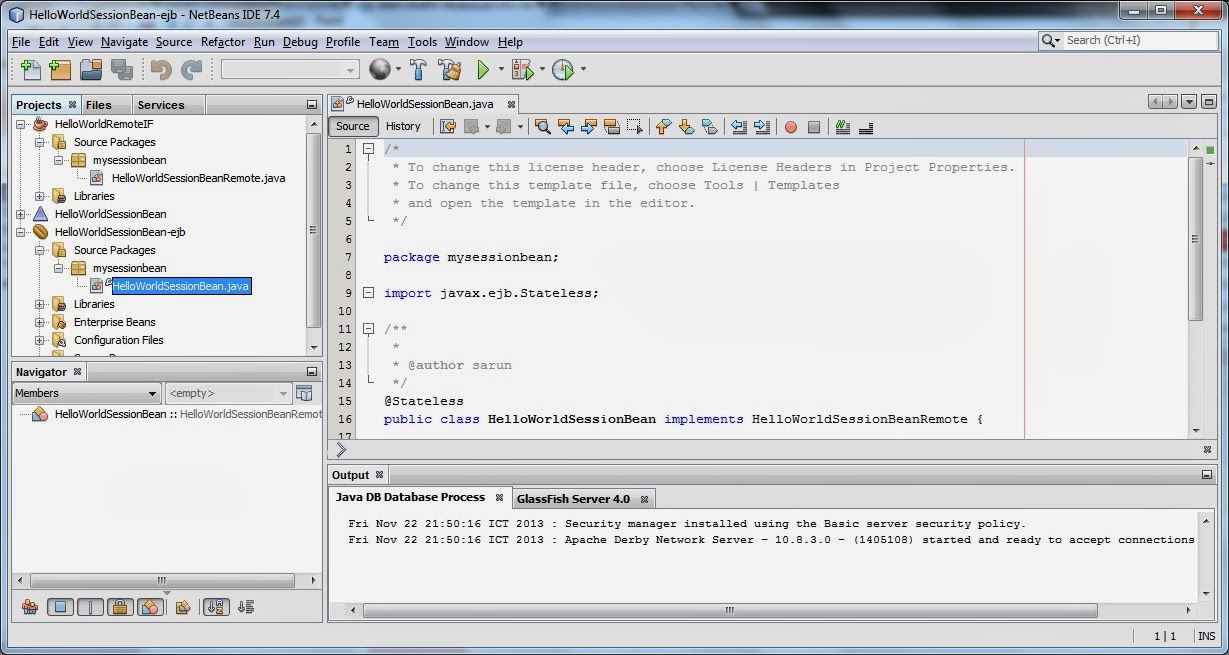Screen dimensions: 1229x655
Task: Click the Last Edited position icon
Action: (448, 126)
